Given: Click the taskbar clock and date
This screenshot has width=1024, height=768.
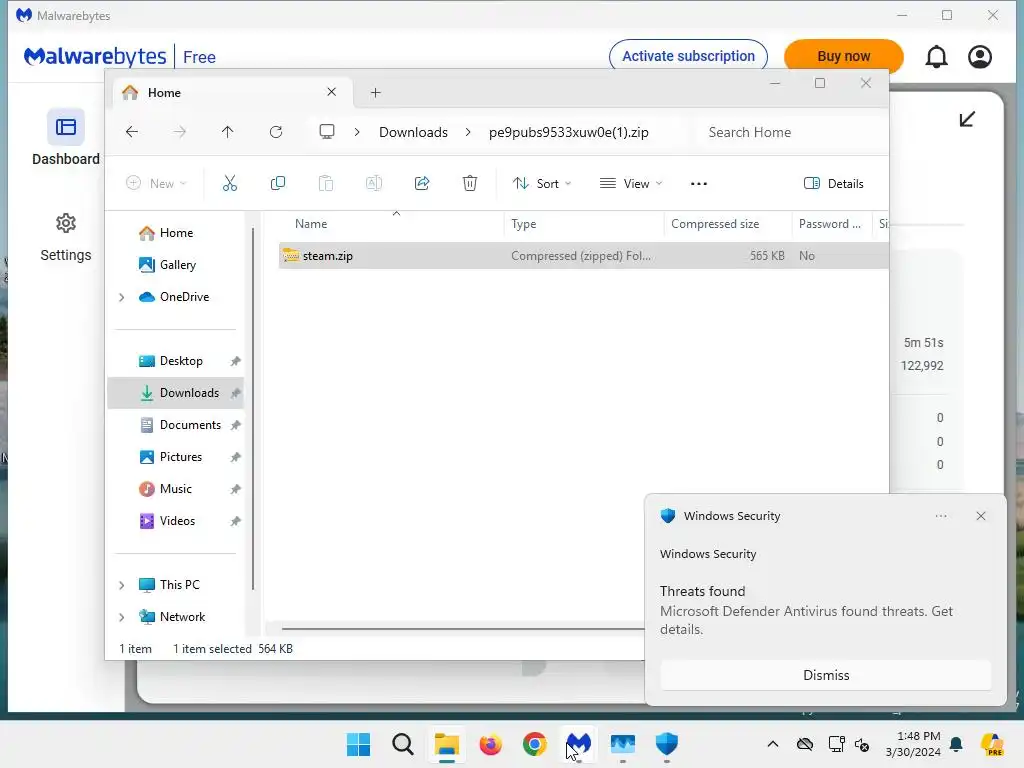Looking at the screenshot, I should 913,744.
